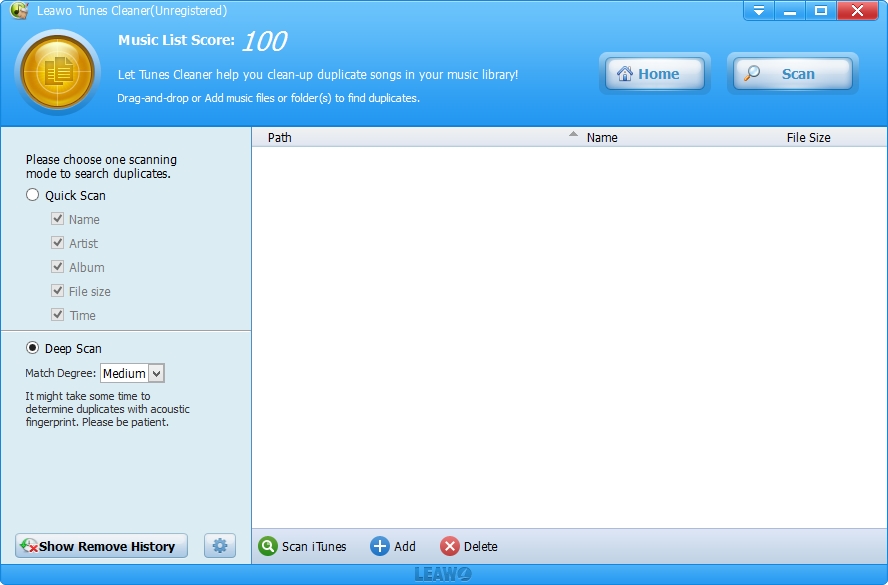Toggle the Album checkbox
This screenshot has width=888, height=585.
tap(58, 267)
